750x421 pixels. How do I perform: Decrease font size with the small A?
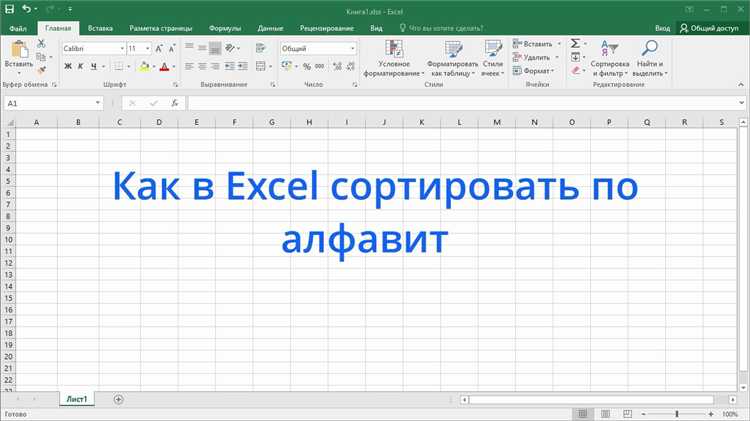pyautogui.click(x=172, y=48)
